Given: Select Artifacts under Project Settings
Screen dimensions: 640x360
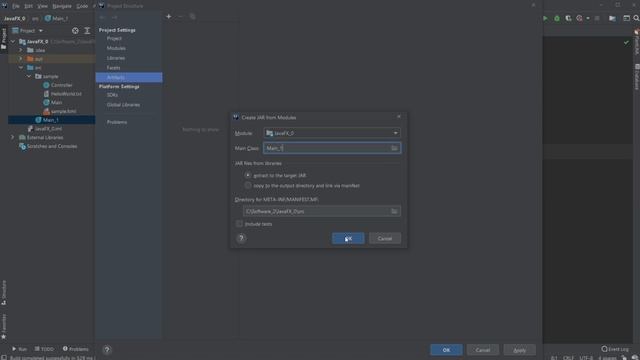Looking at the screenshot, I should coord(129,78).
